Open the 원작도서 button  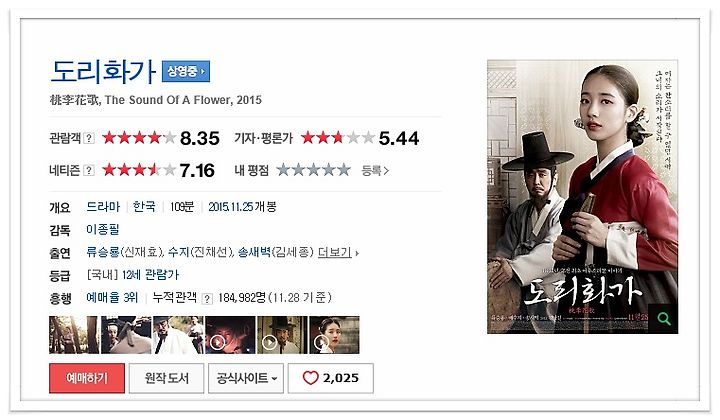(166, 378)
